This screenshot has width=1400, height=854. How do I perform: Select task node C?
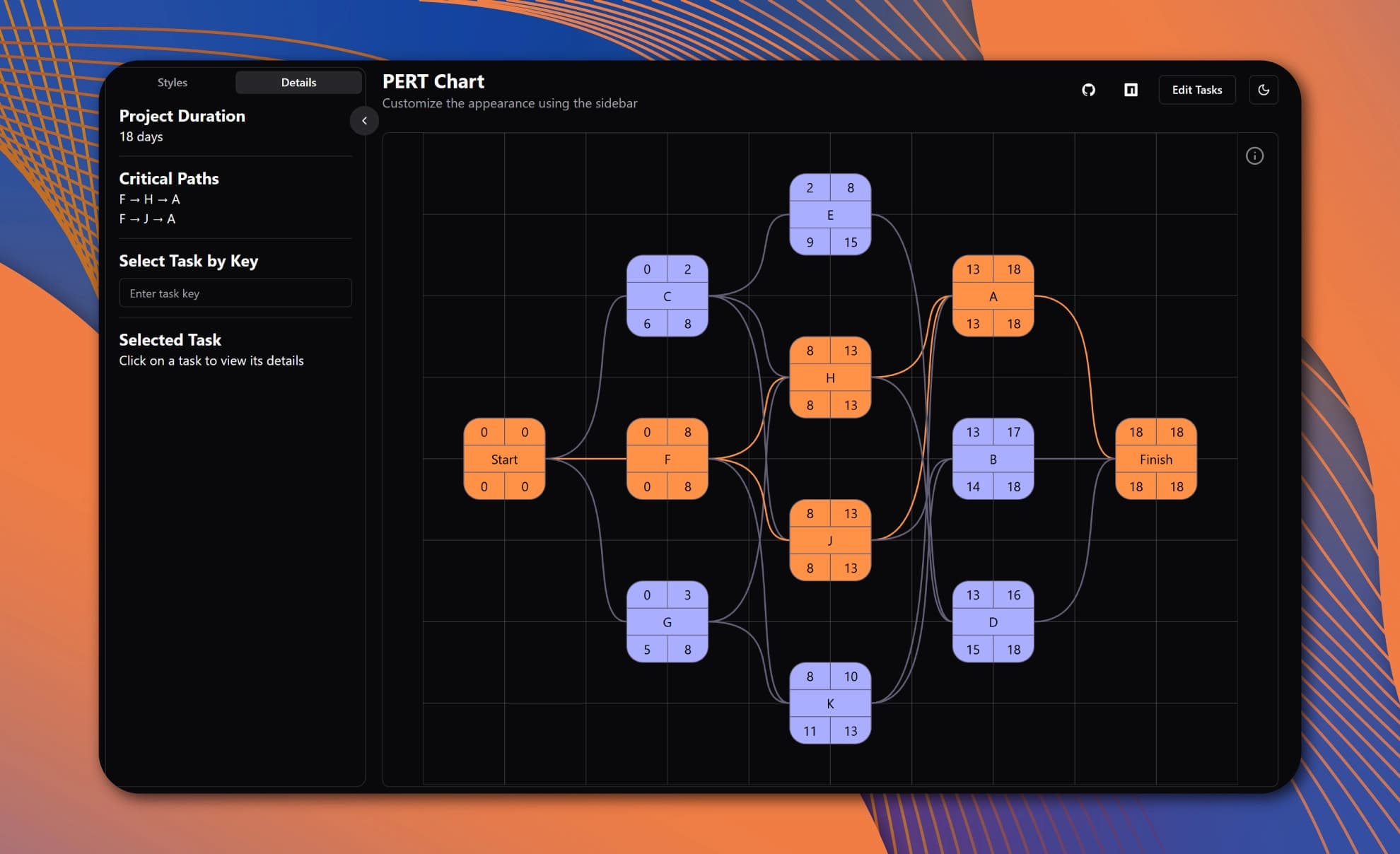point(667,296)
